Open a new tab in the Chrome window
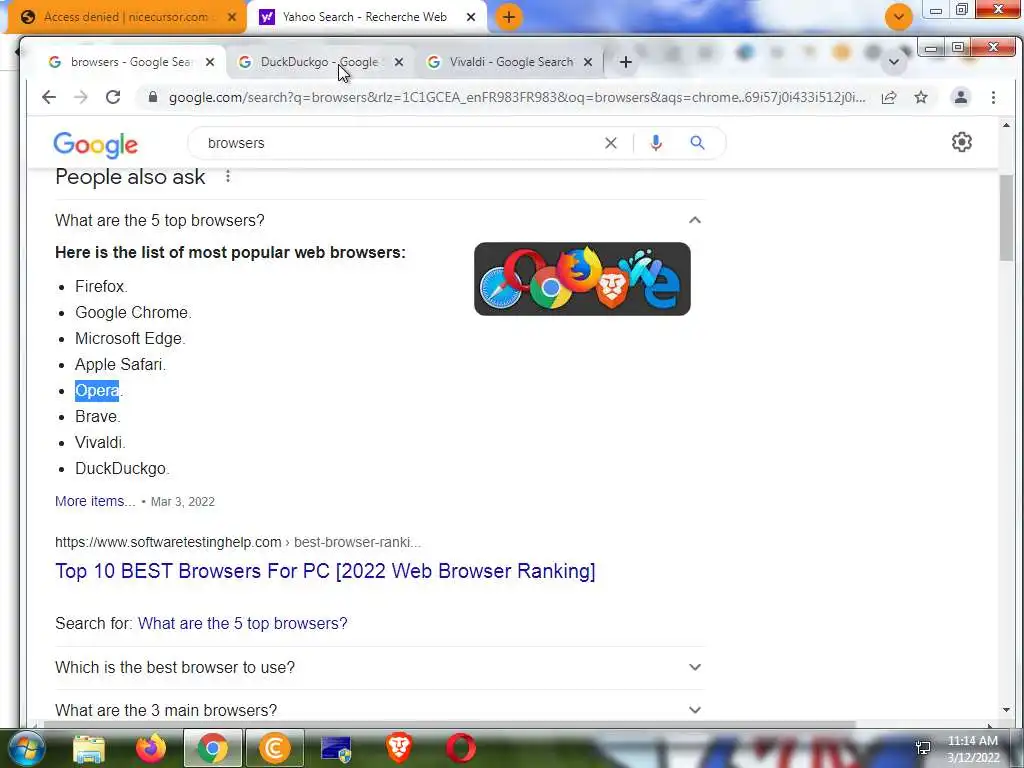The height and width of the screenshot is (768, 1024). click(x=626, y=62)
